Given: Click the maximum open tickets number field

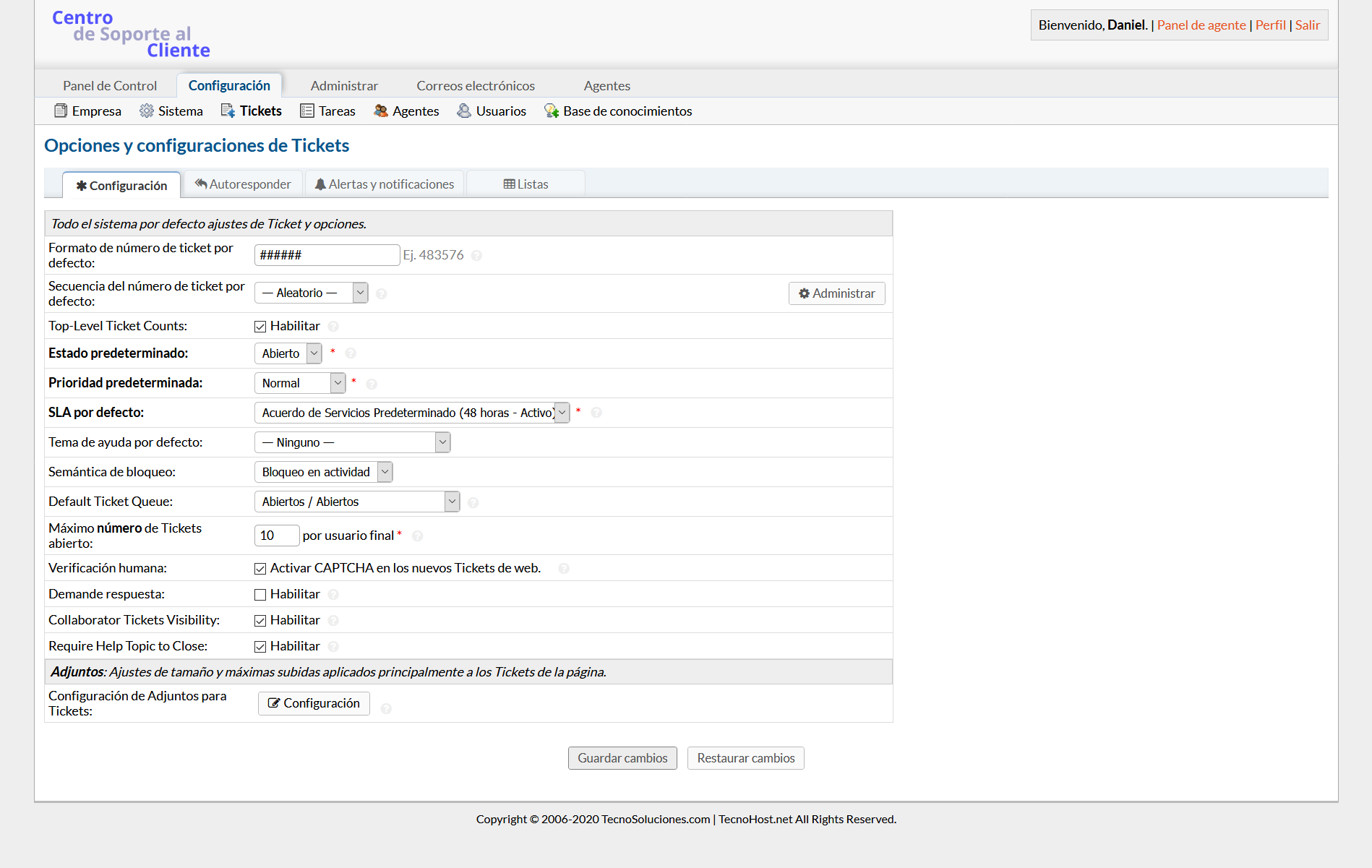Looking at the screenshot, I should 276,536.
